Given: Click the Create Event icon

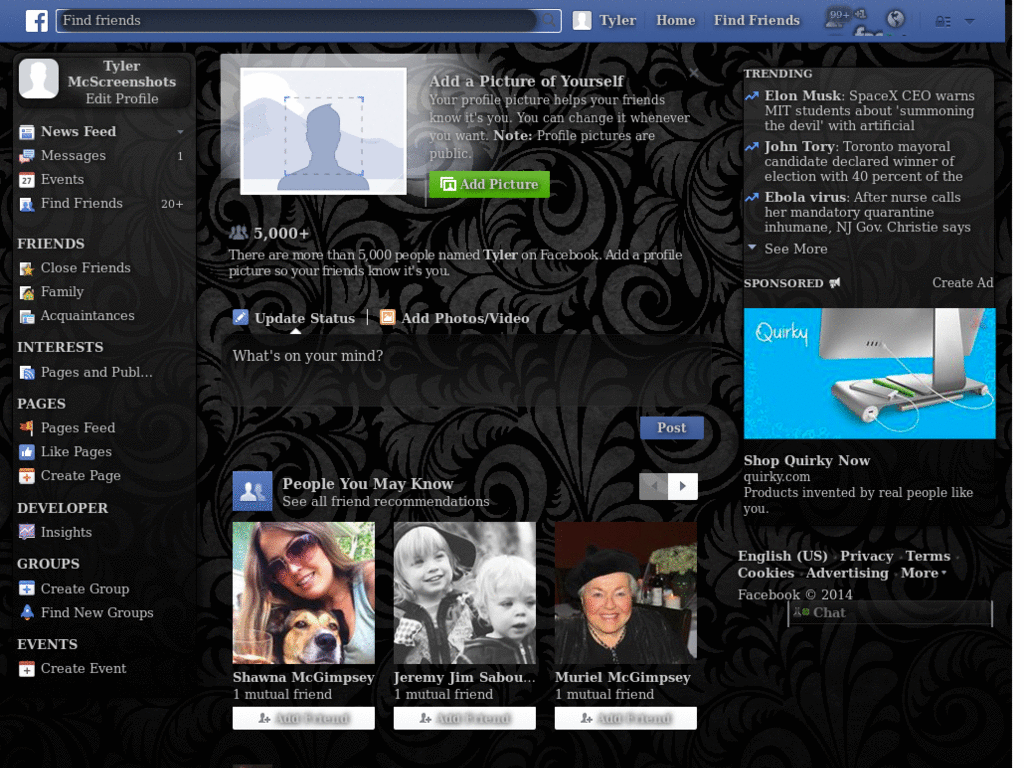Looking at the screenshot, I should [27, 669].
